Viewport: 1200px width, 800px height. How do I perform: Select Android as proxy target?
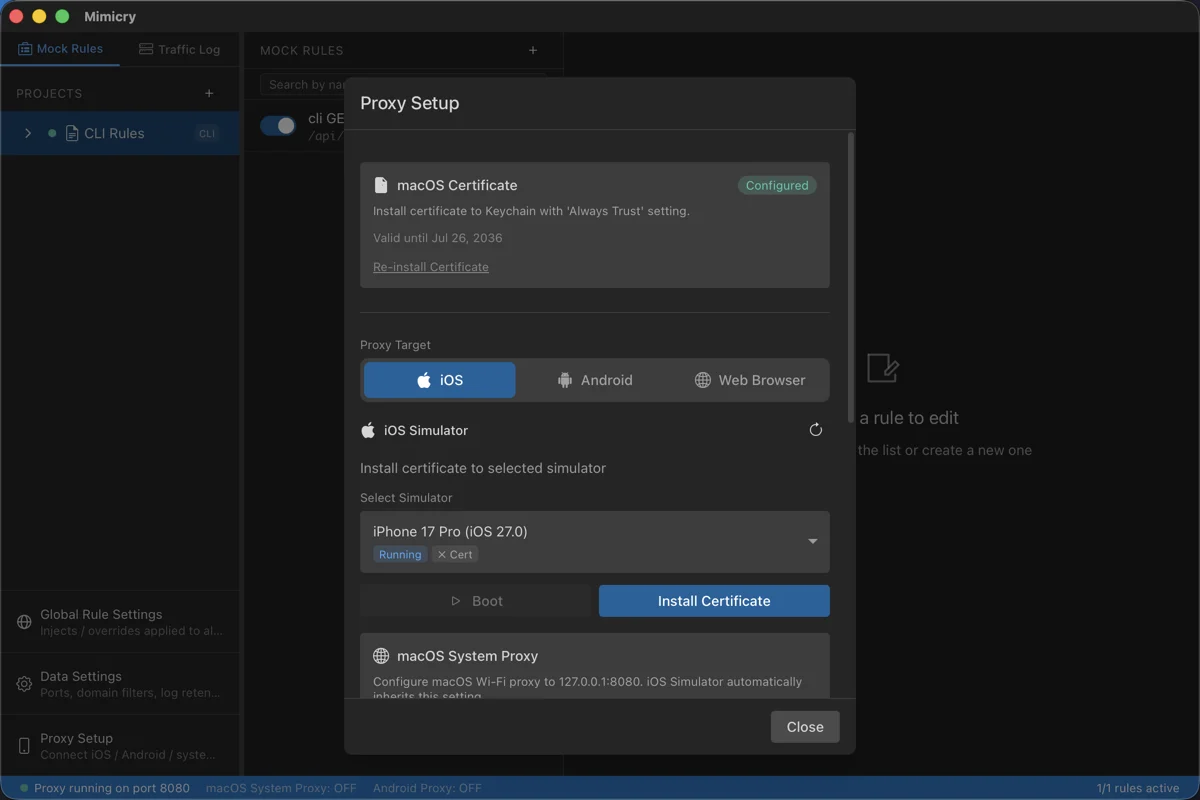(595, 380)
